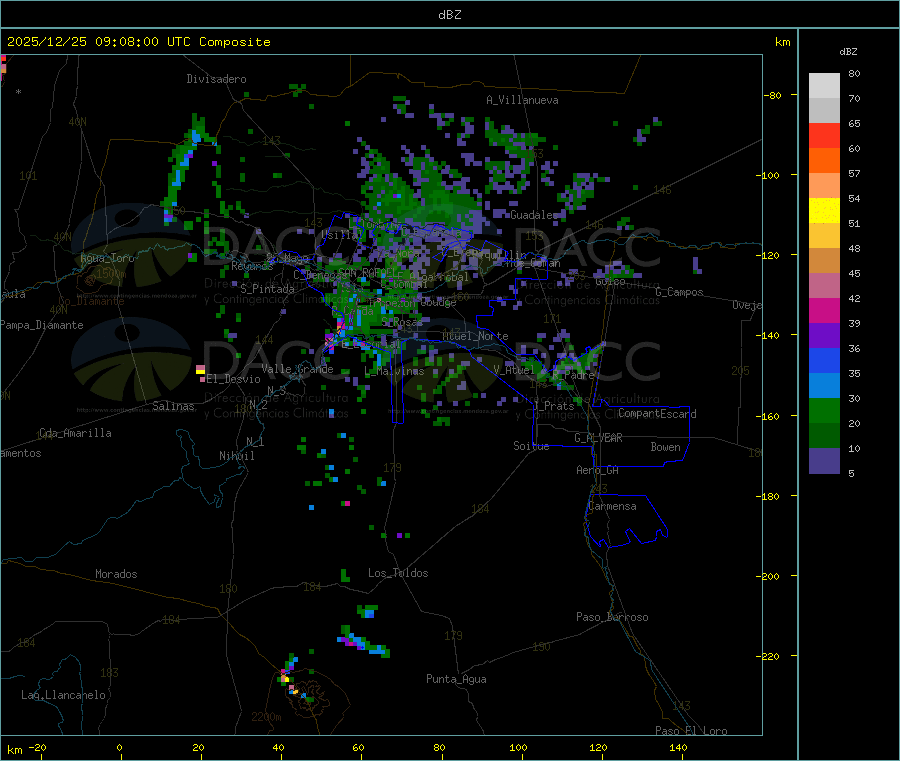Click the 42 dBZ magenta legend swatch

coord(824,310)
